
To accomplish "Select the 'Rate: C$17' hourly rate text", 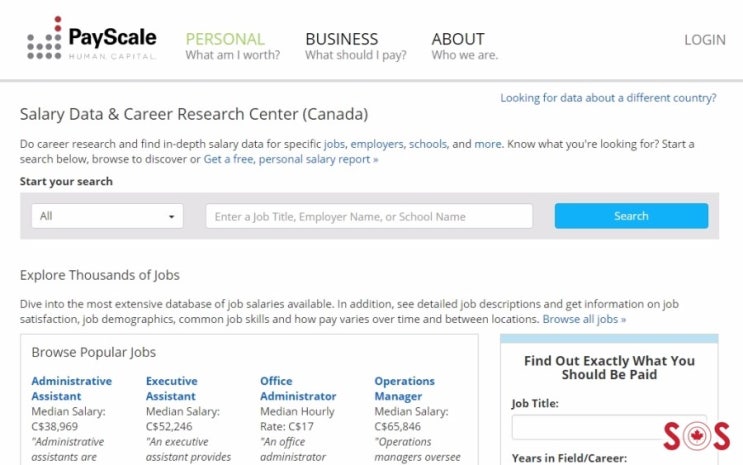I will click(287, 427).
